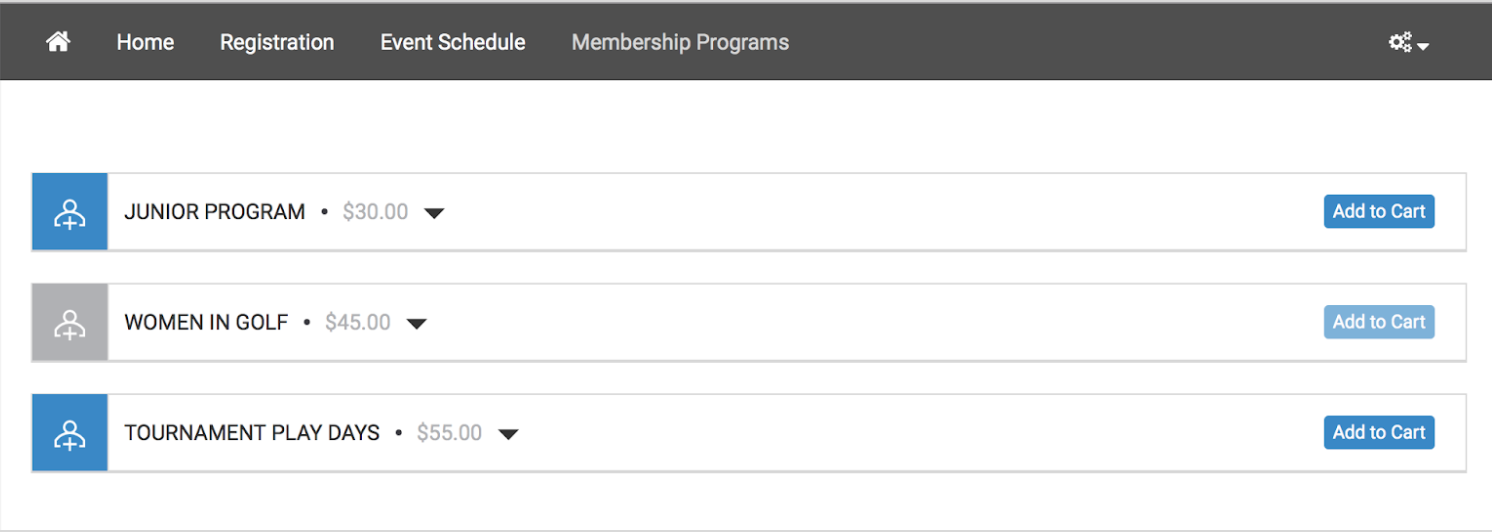Click the house icon in navigation bar
This screenshot has height=532, width=1492.
[x=58, y=42]
